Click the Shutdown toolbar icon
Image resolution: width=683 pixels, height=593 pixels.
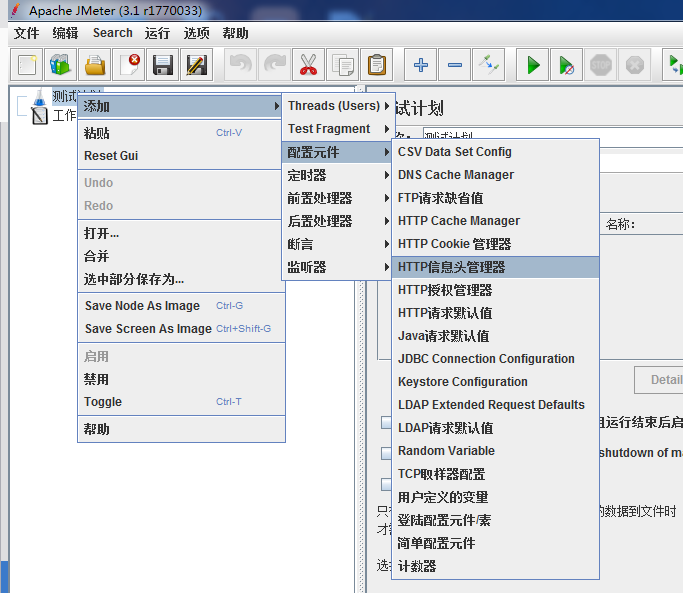(x=634, y=65)
